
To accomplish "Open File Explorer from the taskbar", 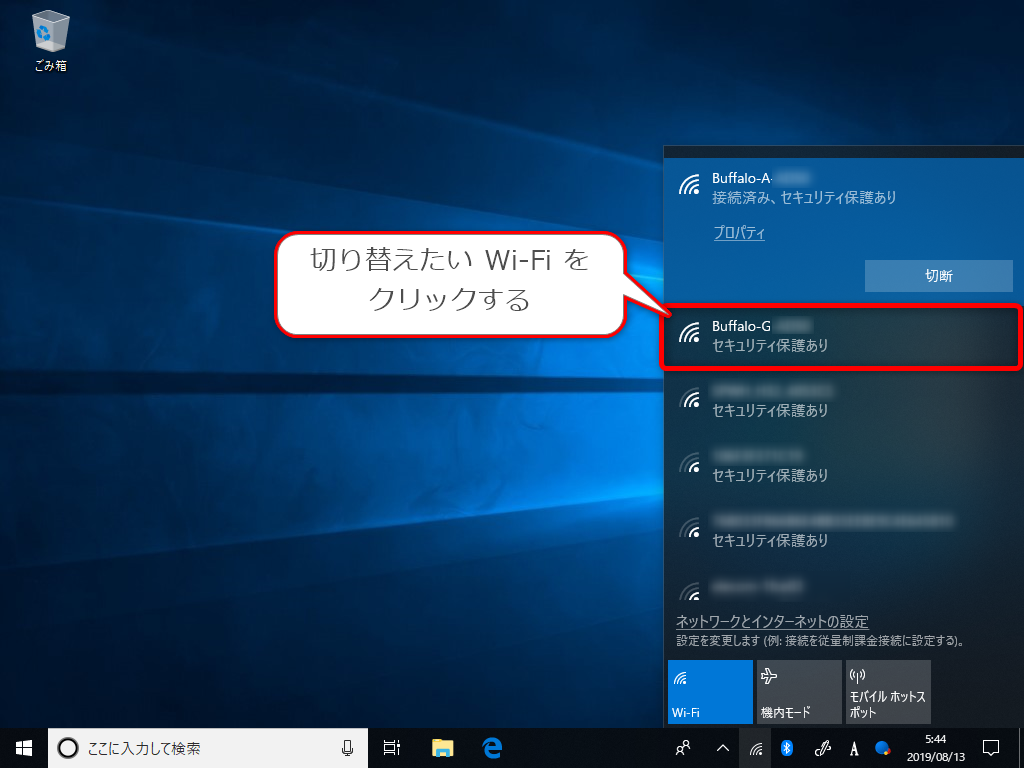I will (441, 747).
